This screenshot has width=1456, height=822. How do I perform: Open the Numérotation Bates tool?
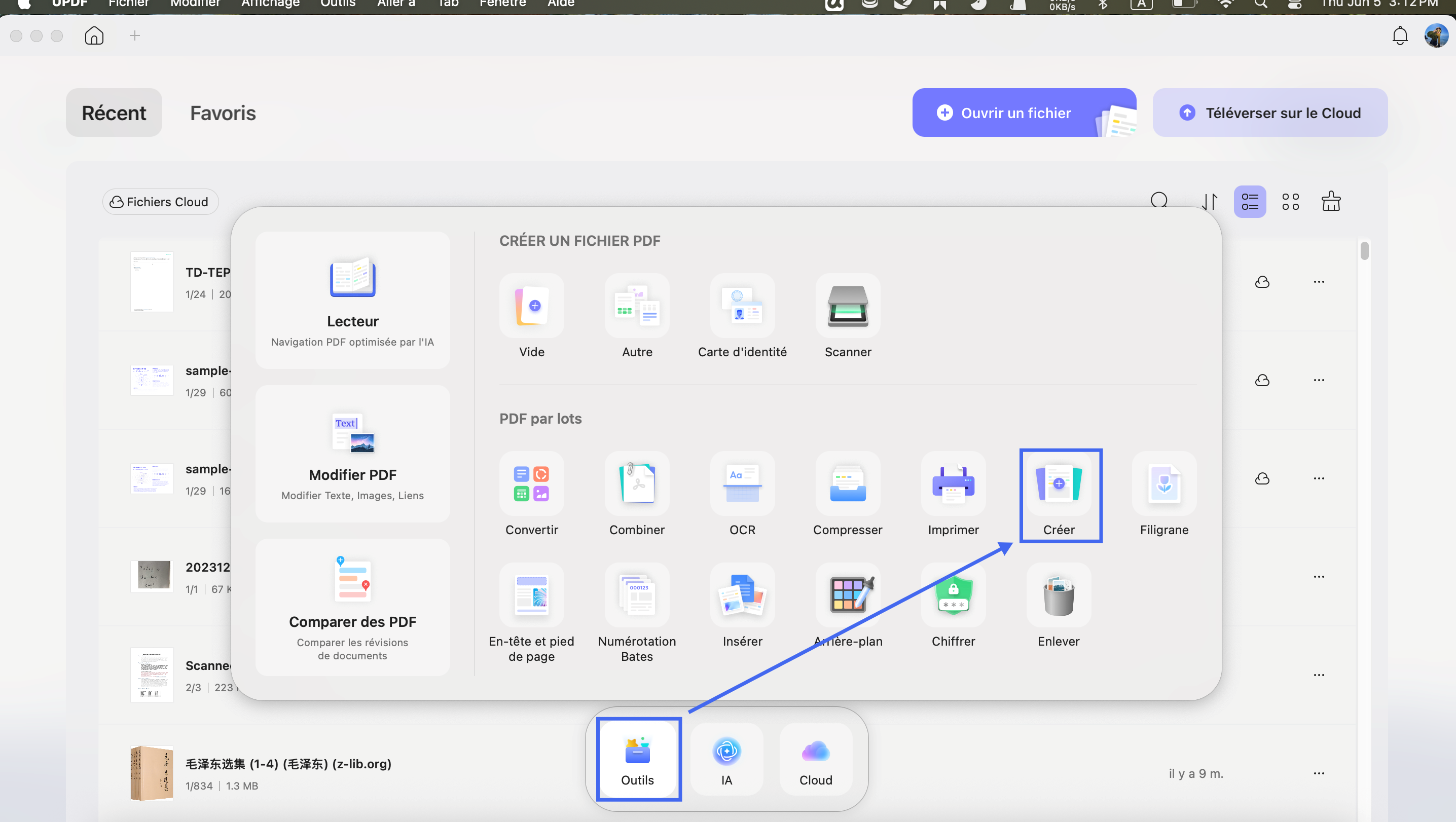coord(637,614)
